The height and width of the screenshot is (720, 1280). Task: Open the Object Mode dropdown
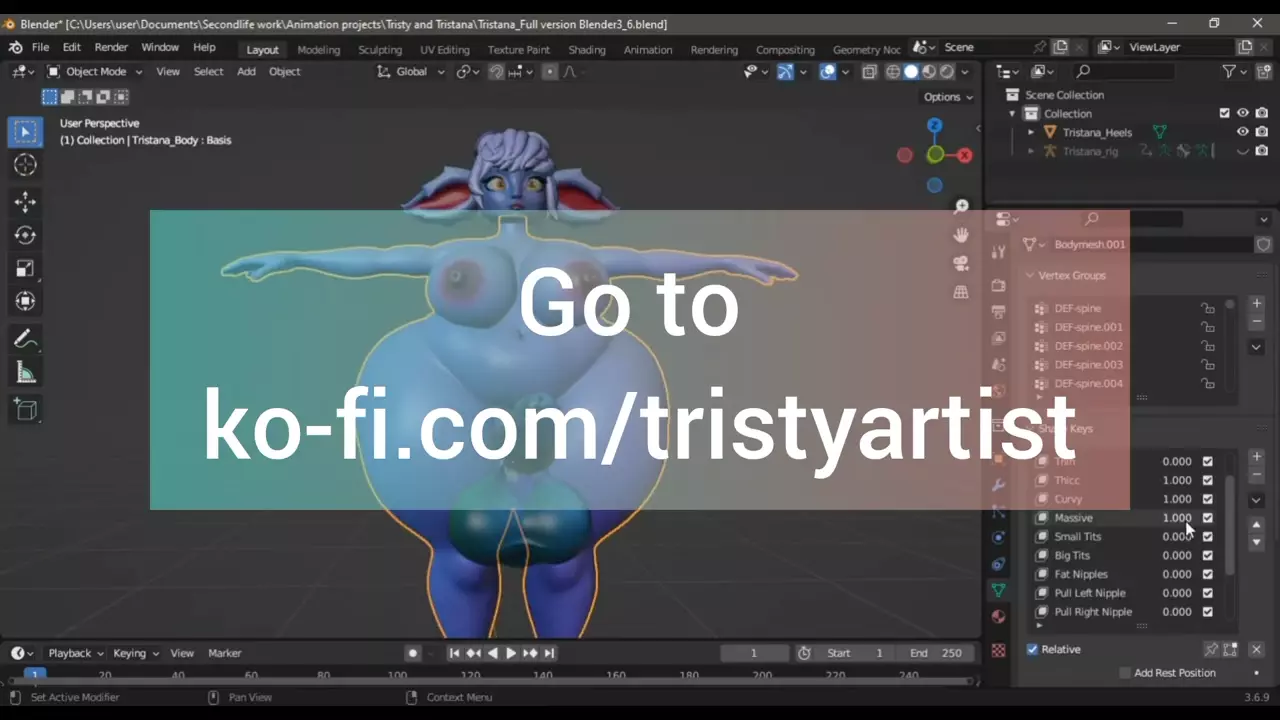[x=95, y=72]
